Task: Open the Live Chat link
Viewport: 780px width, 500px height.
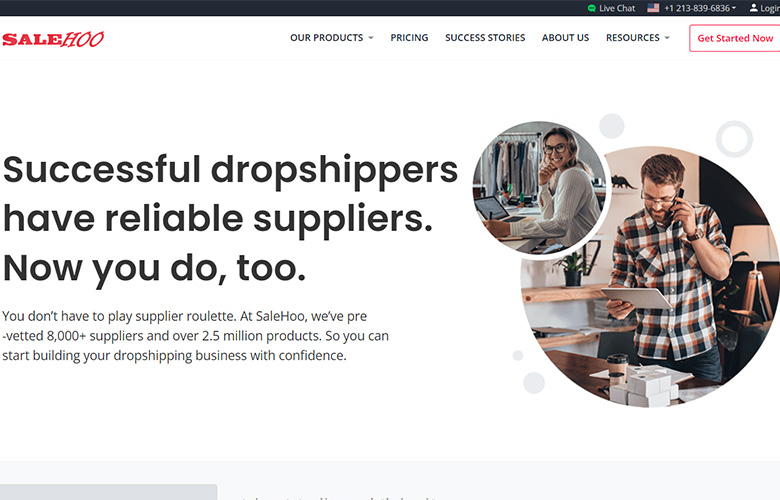Action: 617,8
